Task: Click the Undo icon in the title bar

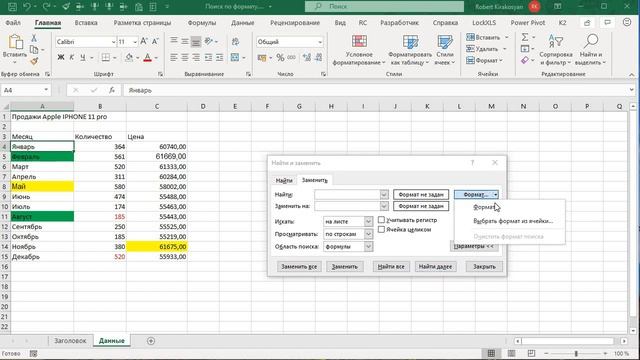Action: (27, 7)
